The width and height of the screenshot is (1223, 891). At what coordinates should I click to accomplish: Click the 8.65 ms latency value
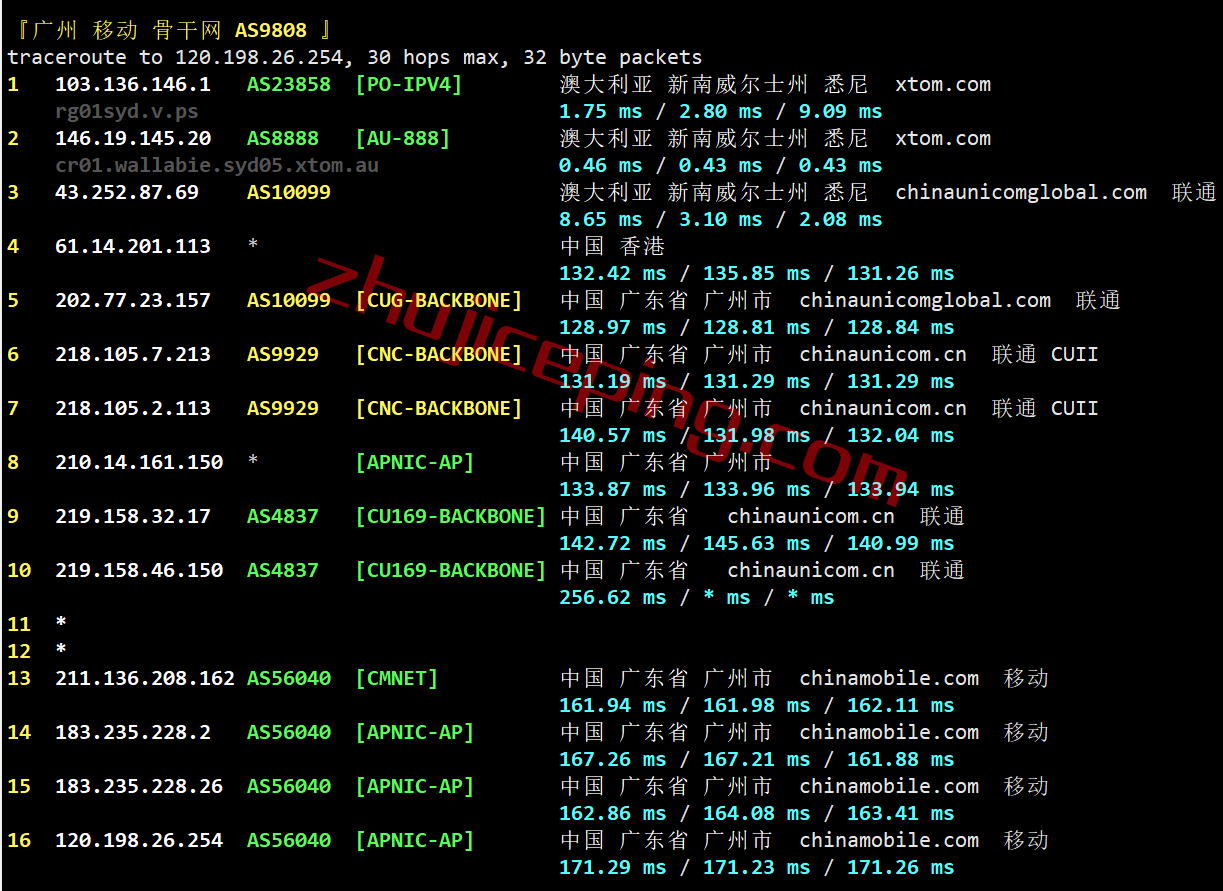[x=601, y=220]
